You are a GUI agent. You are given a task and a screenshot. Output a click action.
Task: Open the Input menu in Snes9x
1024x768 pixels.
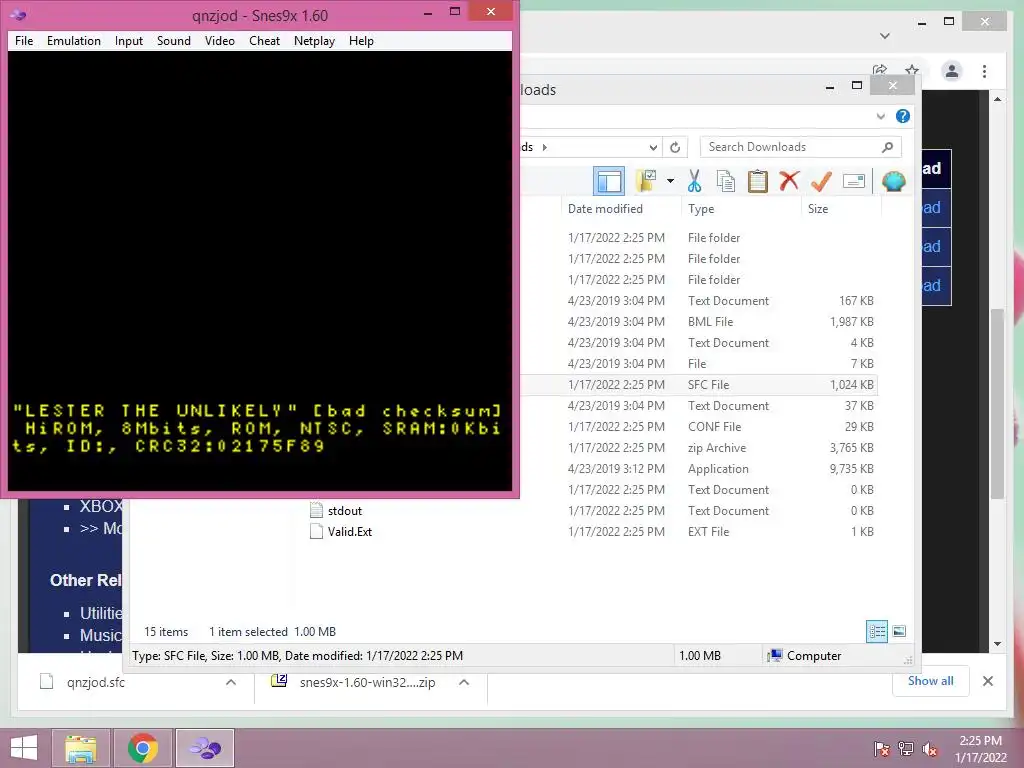click(x=129, y=40)
